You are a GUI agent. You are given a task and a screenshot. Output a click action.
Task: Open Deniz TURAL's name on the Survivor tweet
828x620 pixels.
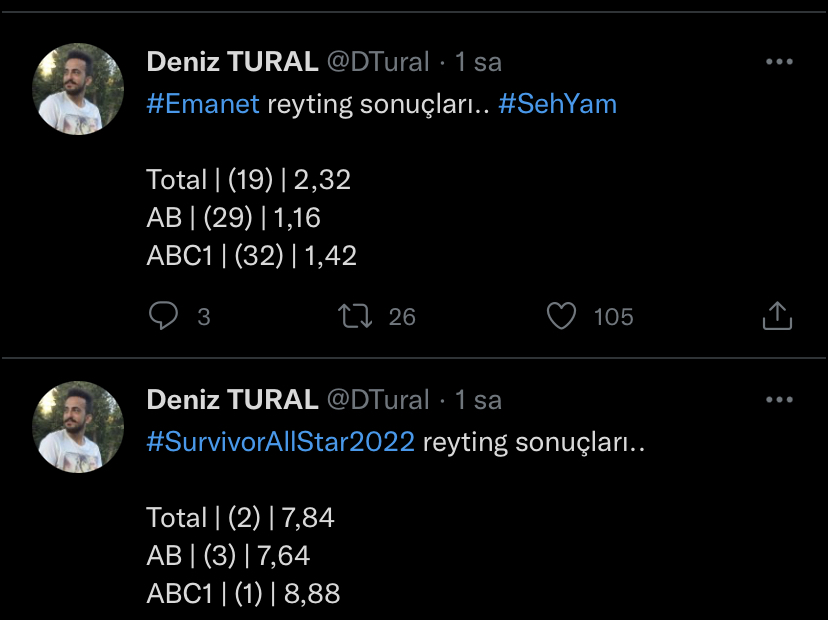[x=232, y=400]
